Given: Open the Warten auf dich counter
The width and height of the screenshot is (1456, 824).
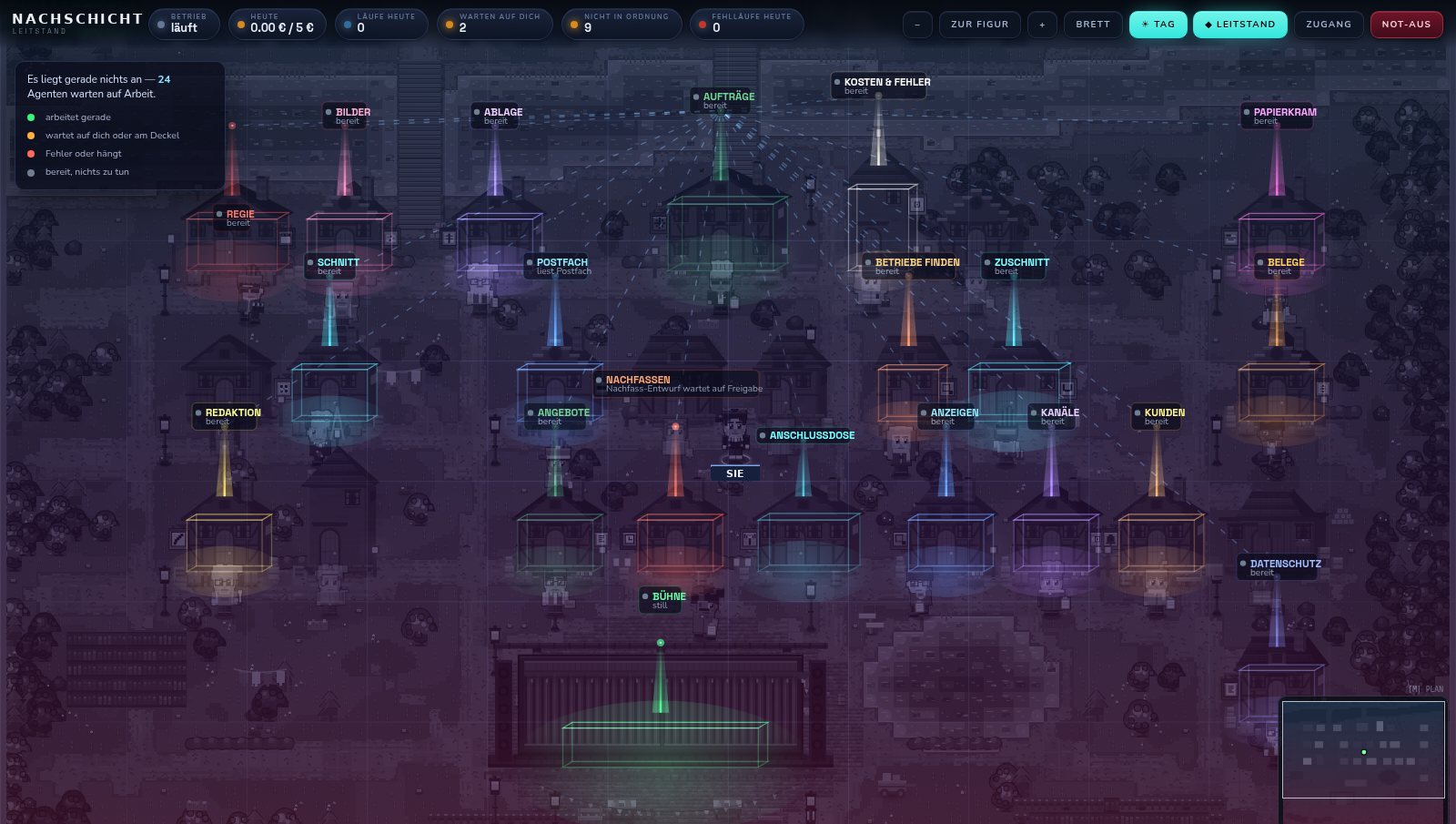Looking at the screenshot, I should [x=494, y=24].
